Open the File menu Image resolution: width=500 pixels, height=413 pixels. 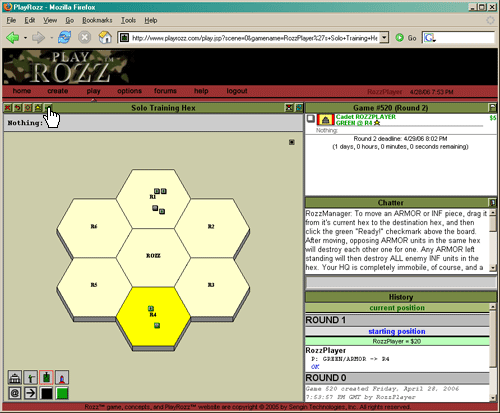click(x=11, y=20)
